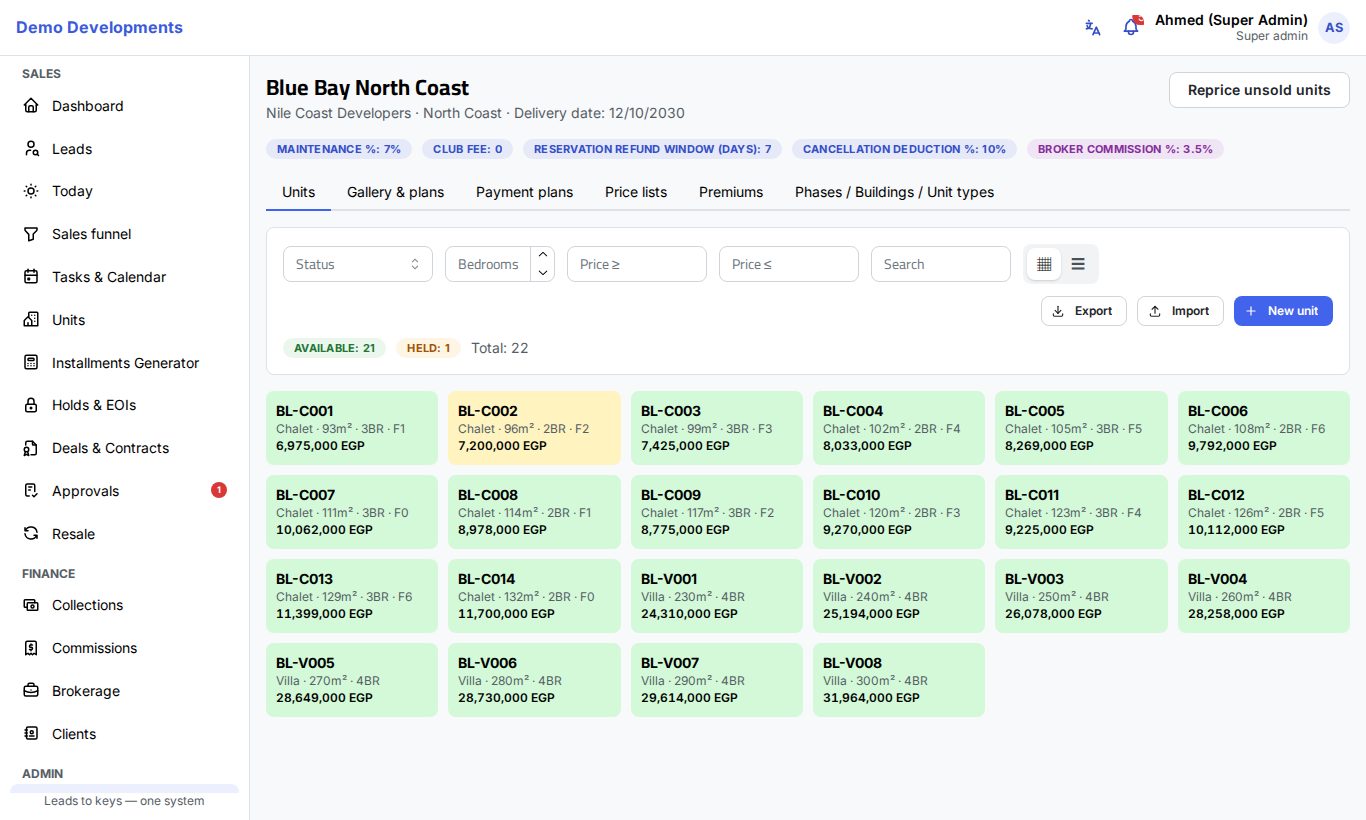Filter by the HELD: 1 badge

click(428, 348)
